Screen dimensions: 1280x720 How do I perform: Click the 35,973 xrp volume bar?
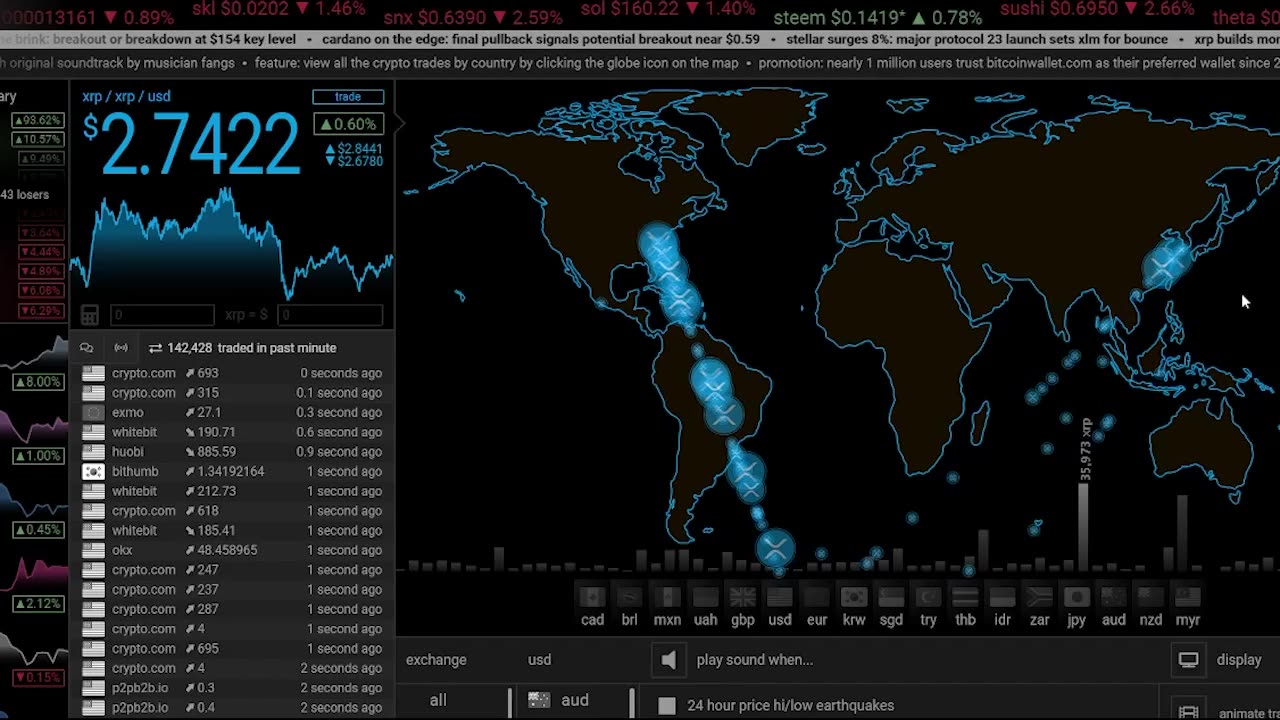click(x=1083, y=527)
